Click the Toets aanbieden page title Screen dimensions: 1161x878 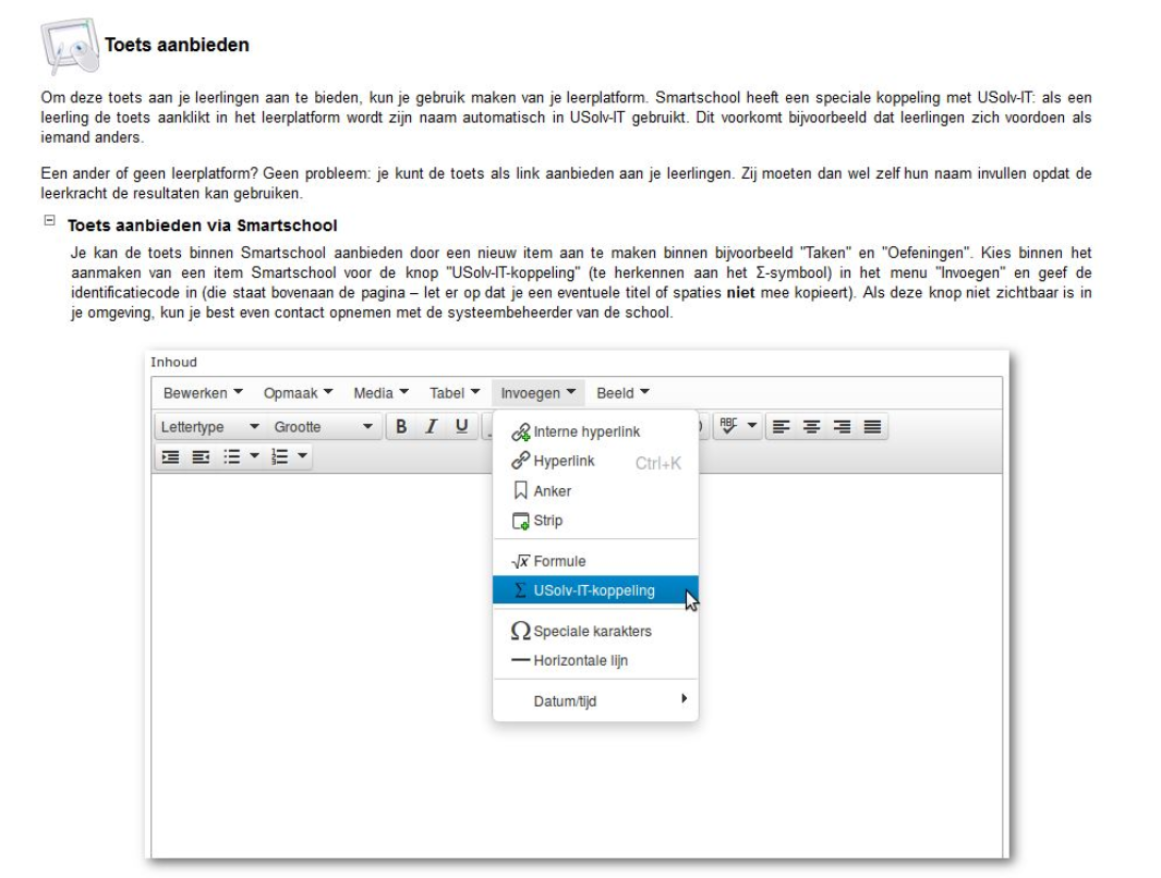coord(177,45)
